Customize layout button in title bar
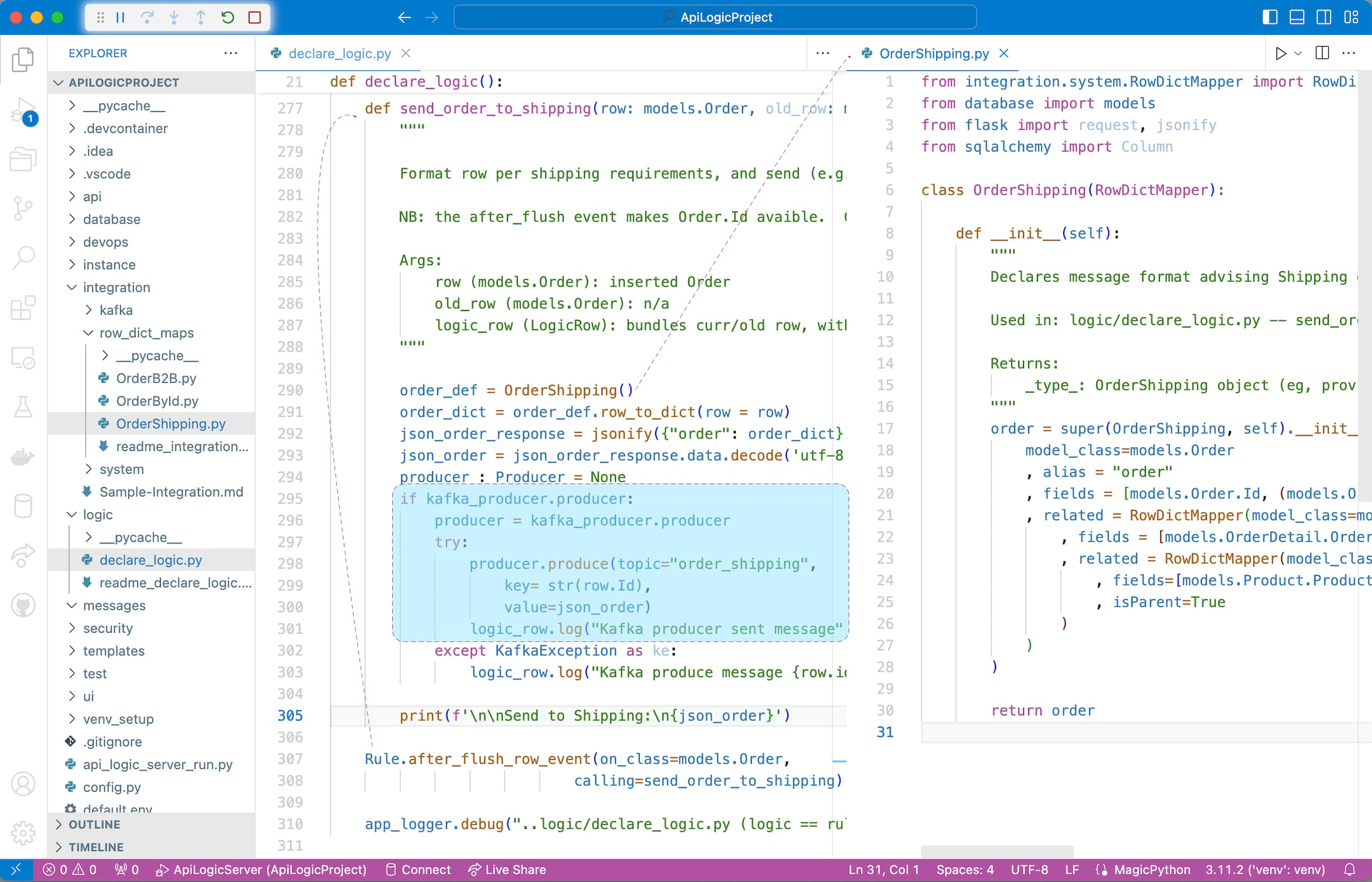This screenshot has height=882, width=1372. [1351, 17]
